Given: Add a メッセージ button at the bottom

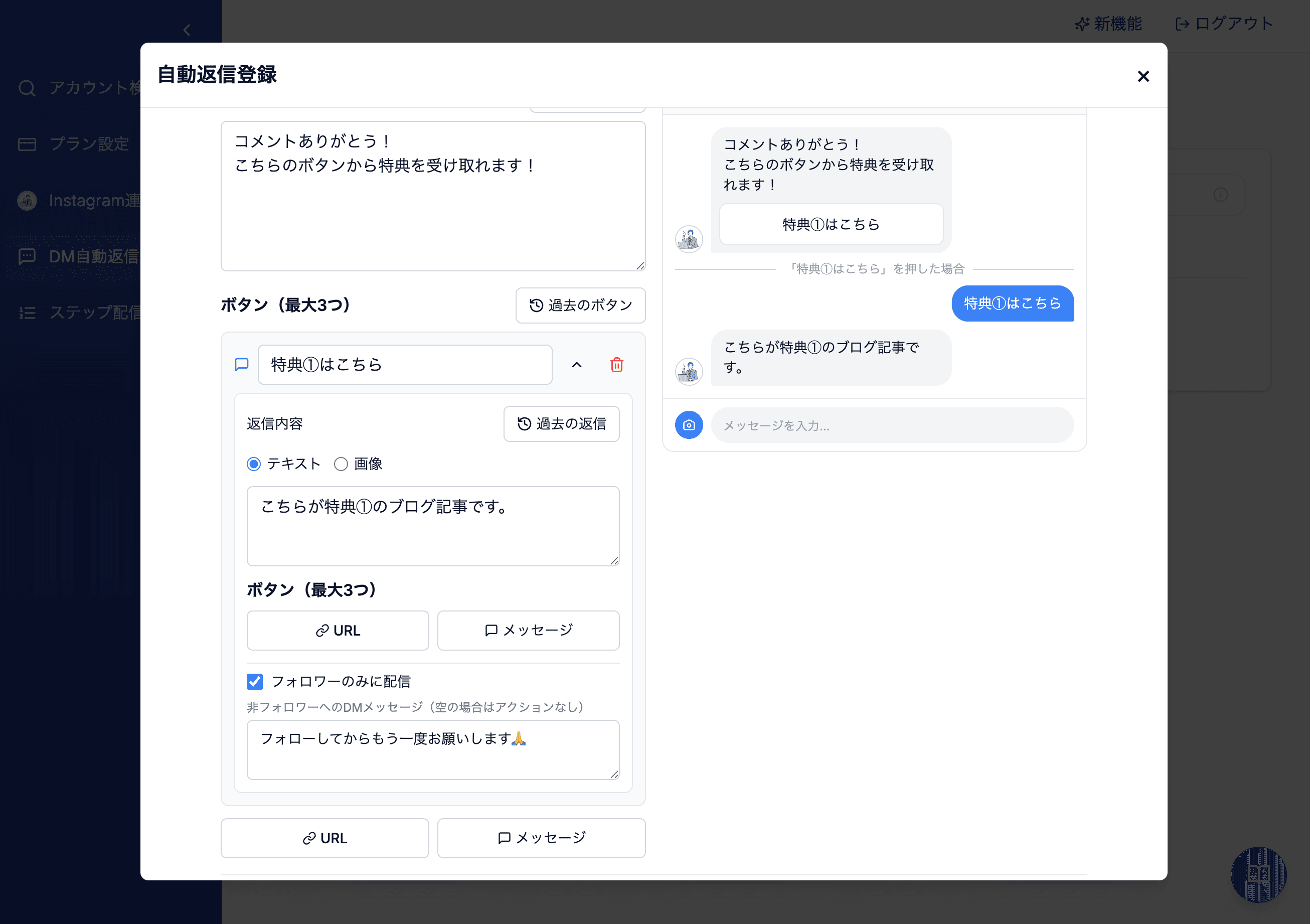Looking at the screenshot, I should pyautogui.click(x=542, y=838).
